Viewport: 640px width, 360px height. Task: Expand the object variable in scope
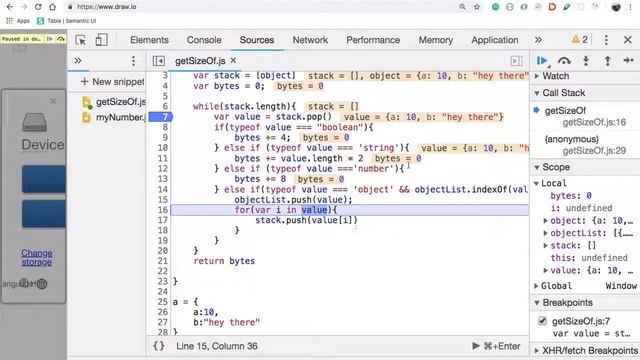[546, 221]
